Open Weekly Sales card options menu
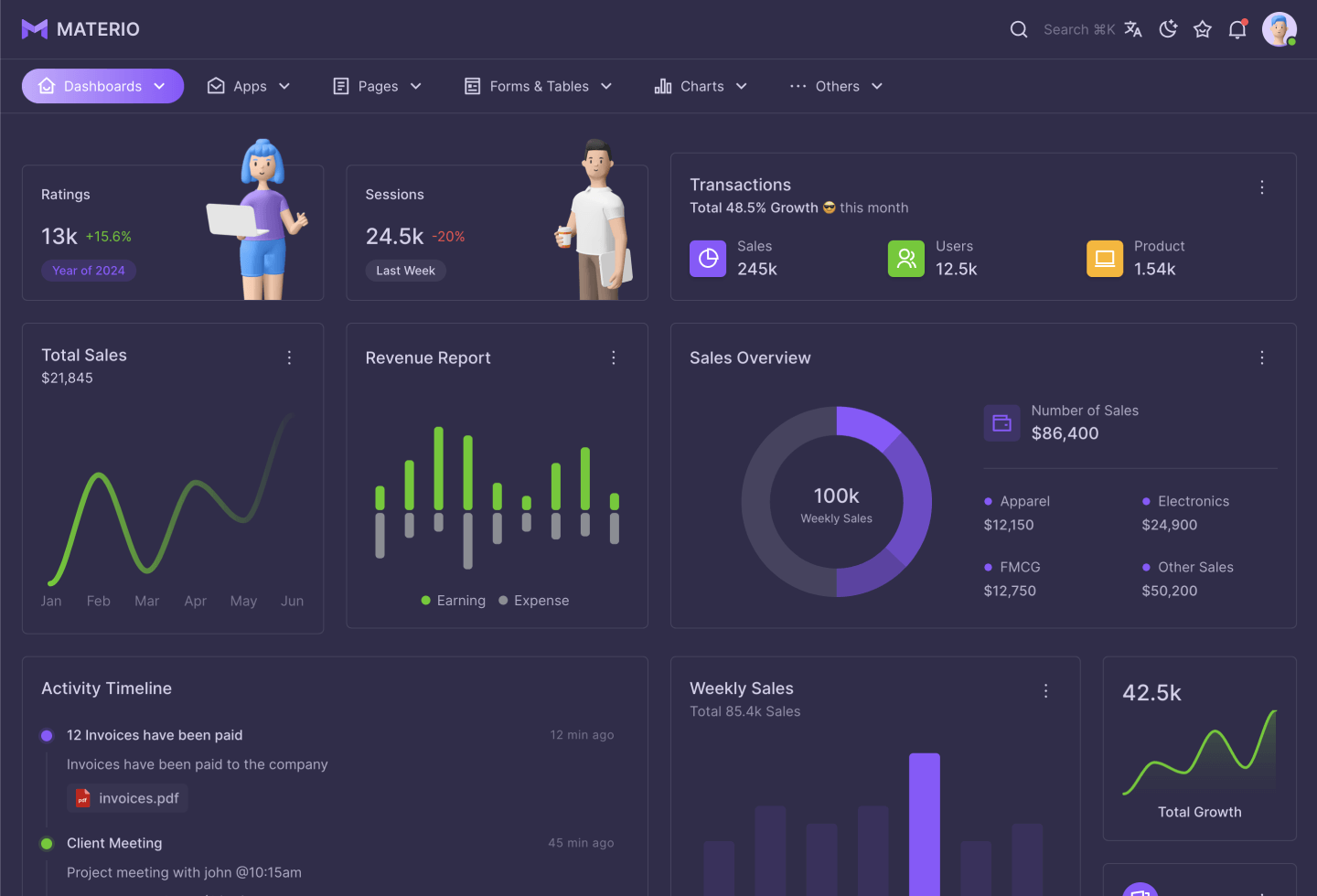Image resolution: width=1317 pixels, height=896 pixels. click(x=1046, y=691)
